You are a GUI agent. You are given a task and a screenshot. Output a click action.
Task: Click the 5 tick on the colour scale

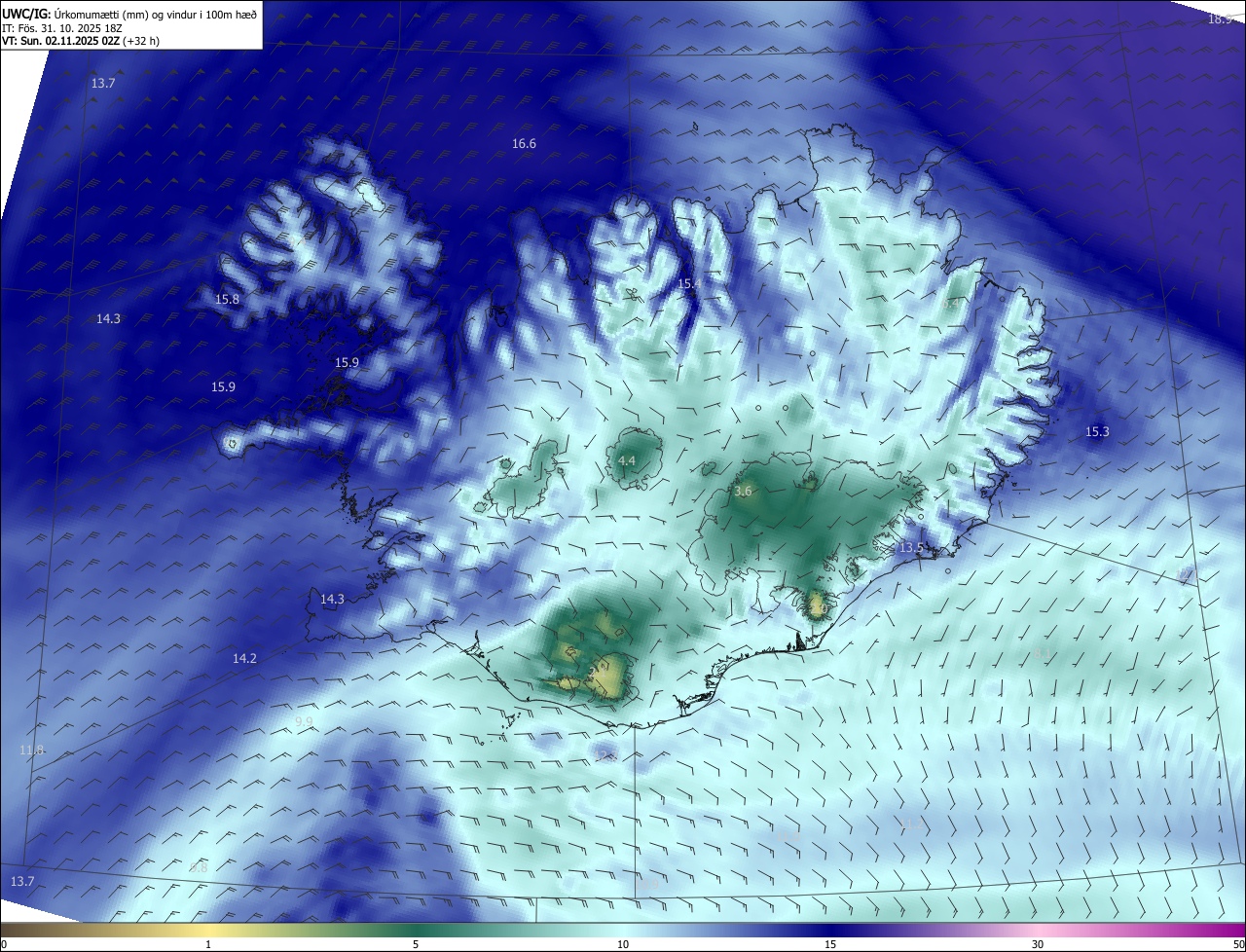click(416, 944)
